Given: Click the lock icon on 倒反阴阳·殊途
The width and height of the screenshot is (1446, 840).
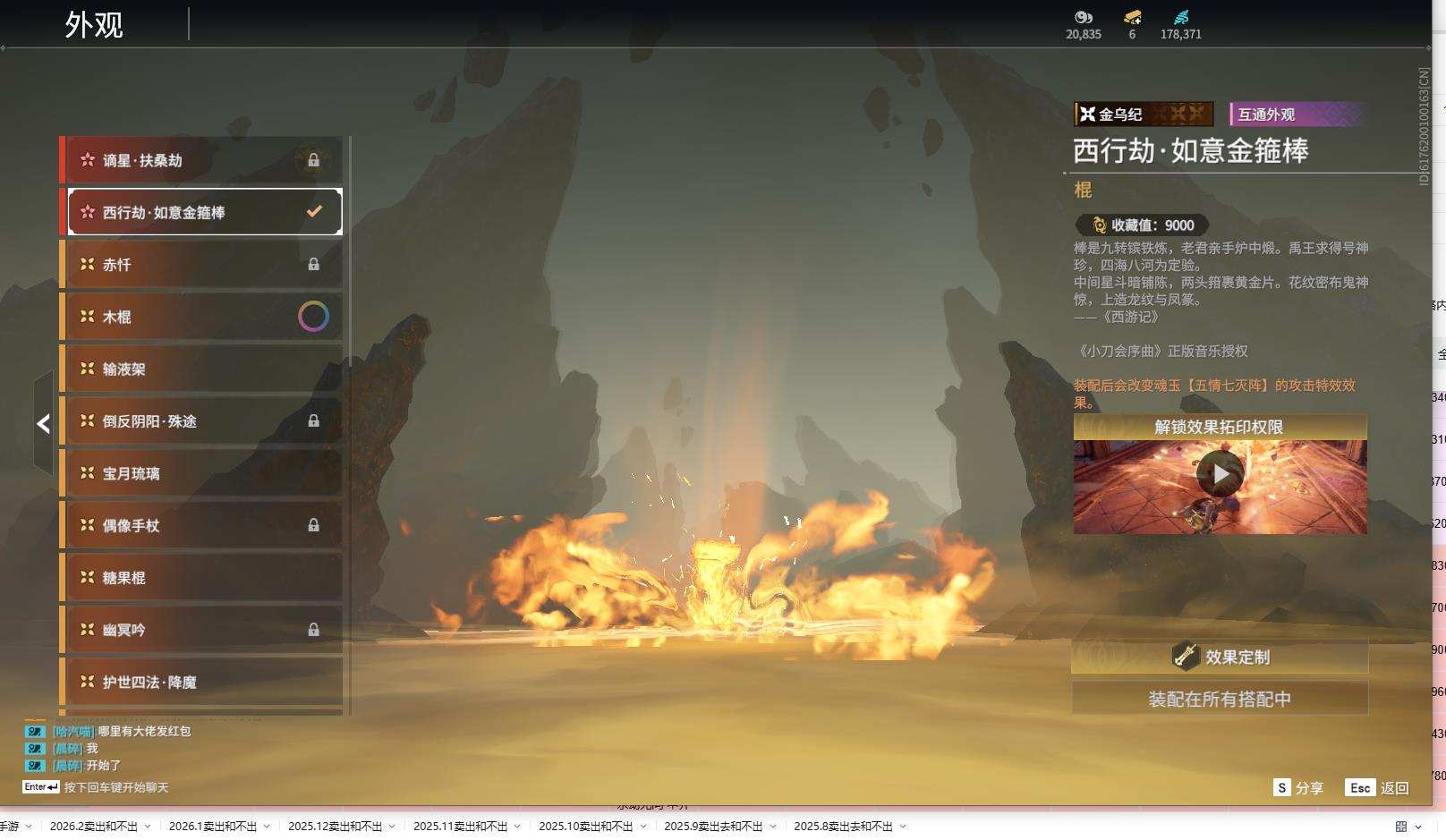Looking at the screenshot, I should click(x=313, y=420).
